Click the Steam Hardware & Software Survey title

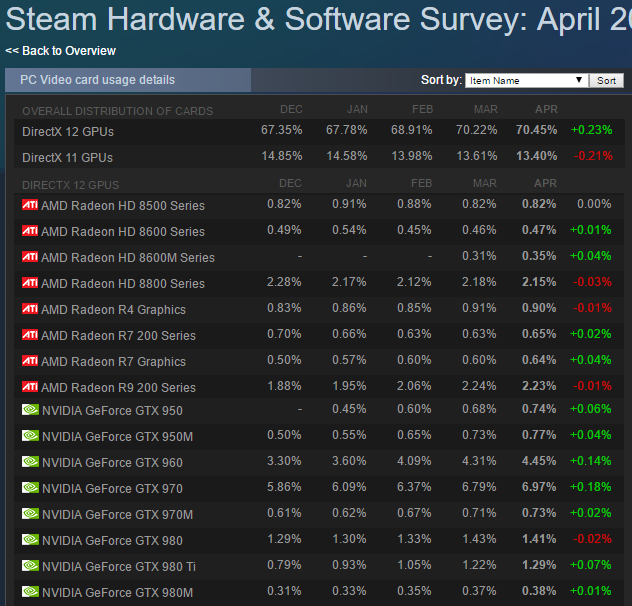318,19
